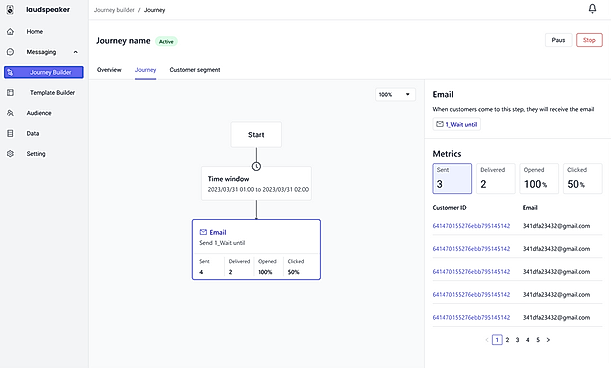Go to page 3 of customers
Image resolution: width=611 pixels, height=368 pixels.
[517, 340]
